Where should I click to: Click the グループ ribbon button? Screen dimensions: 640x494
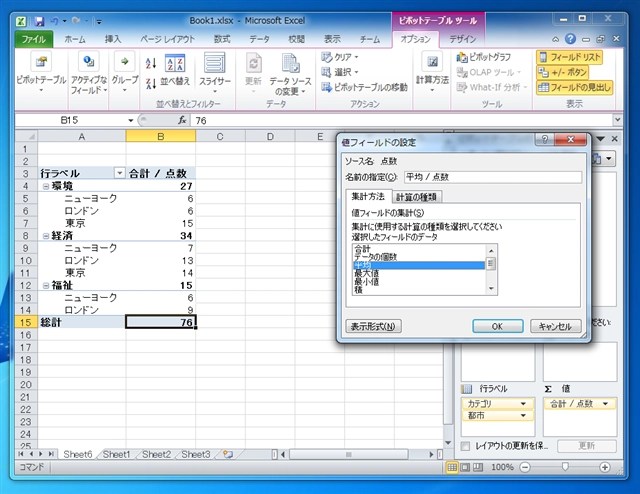pyautogui.click(x=124, y=73)
